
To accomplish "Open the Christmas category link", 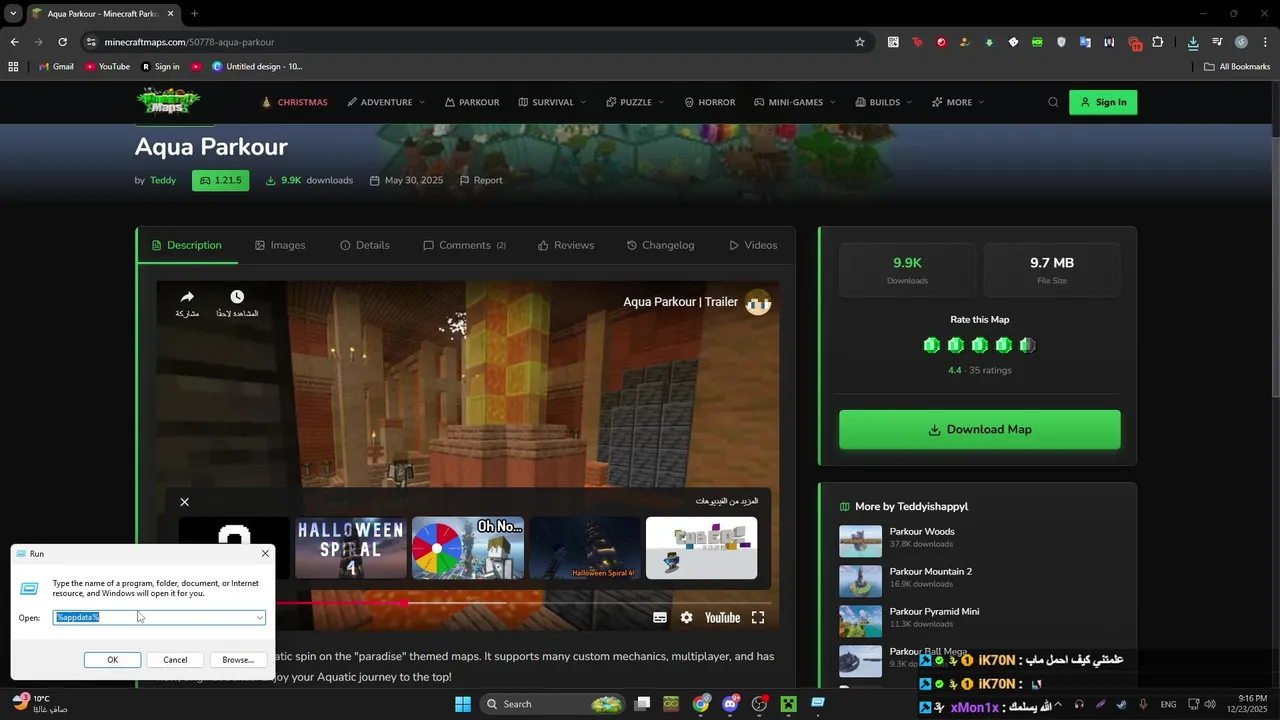I will tap(294, 102).
